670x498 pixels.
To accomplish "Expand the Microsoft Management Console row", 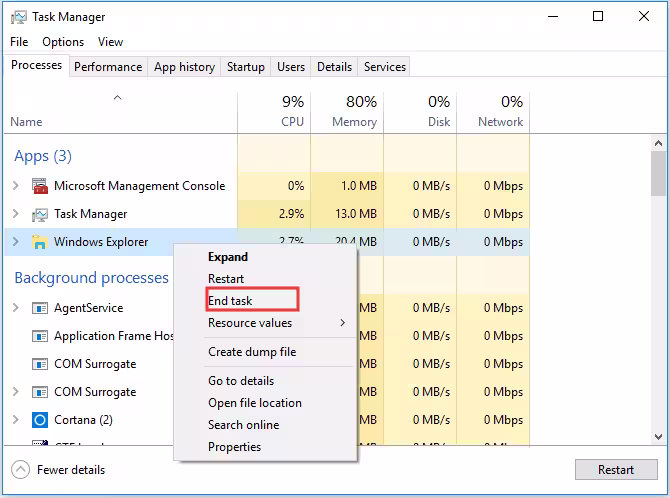I will pyautogui.click(x=16, y=186).
